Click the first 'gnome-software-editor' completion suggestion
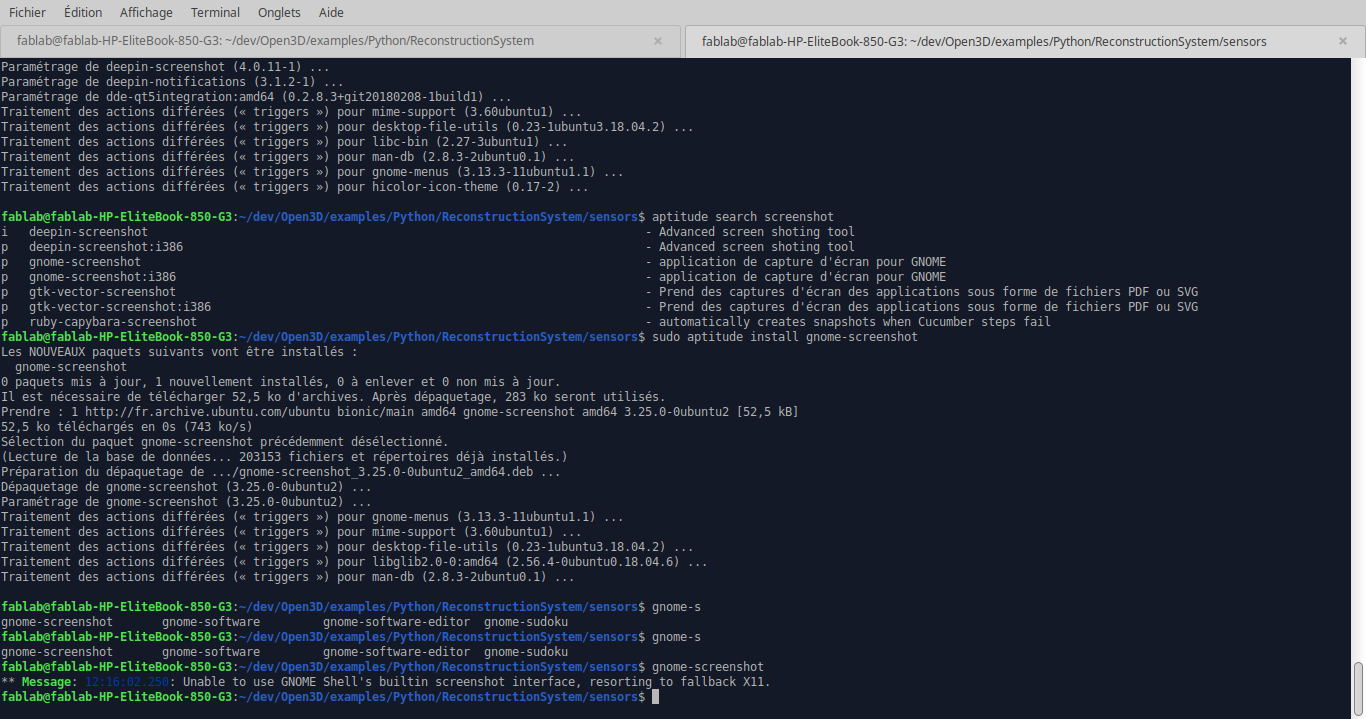 click(x=396, y=622)
